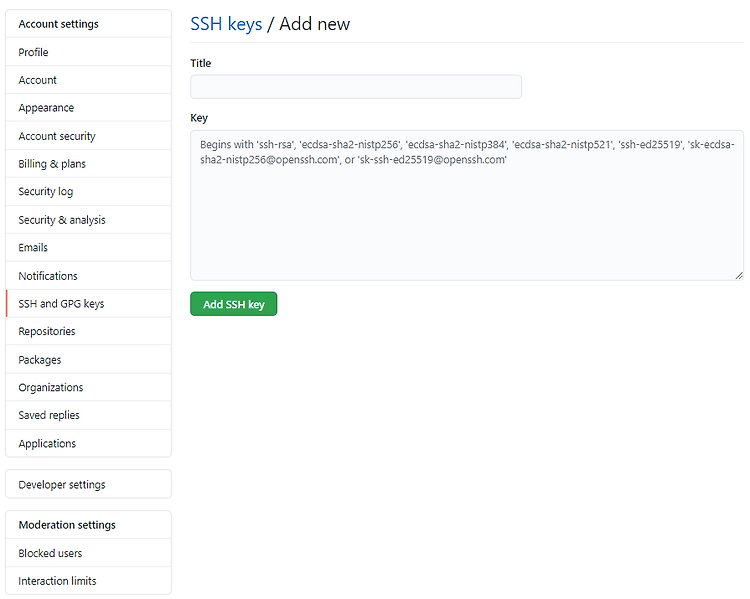The image size is (750, 599).
Task: Go to Interaction limits
Action: point(88,581)
